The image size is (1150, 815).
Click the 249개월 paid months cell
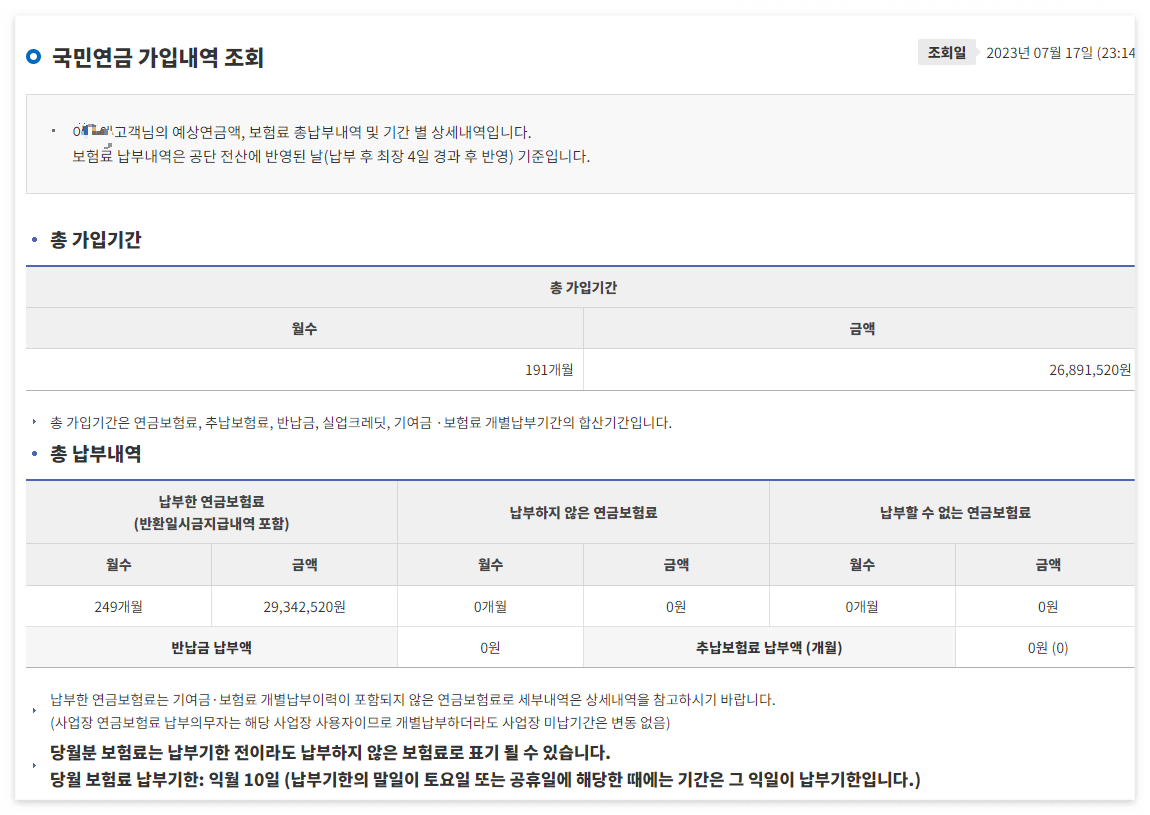118,606
